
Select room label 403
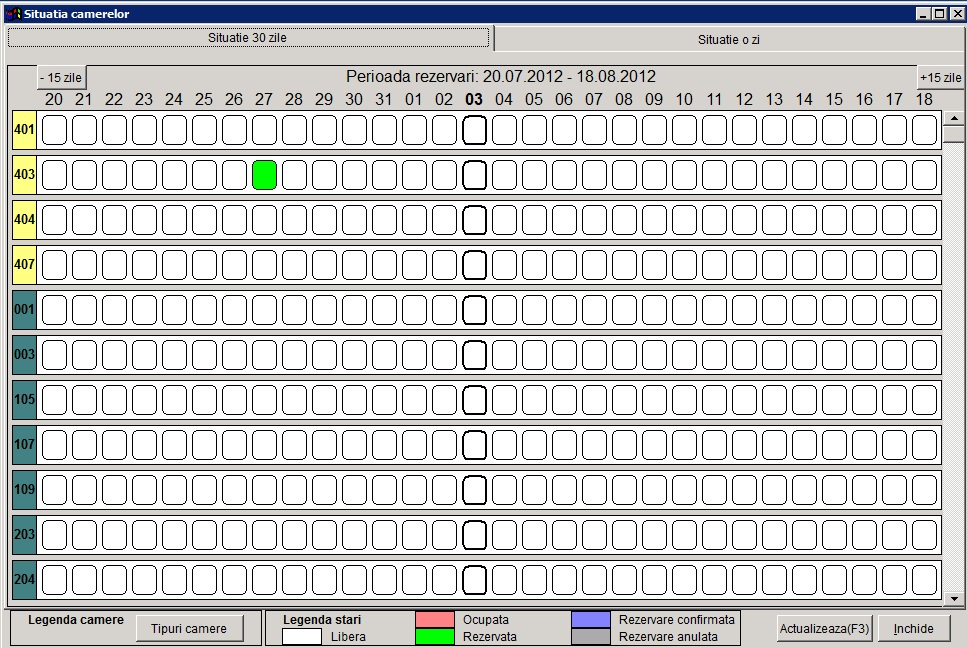coord(25,174)
